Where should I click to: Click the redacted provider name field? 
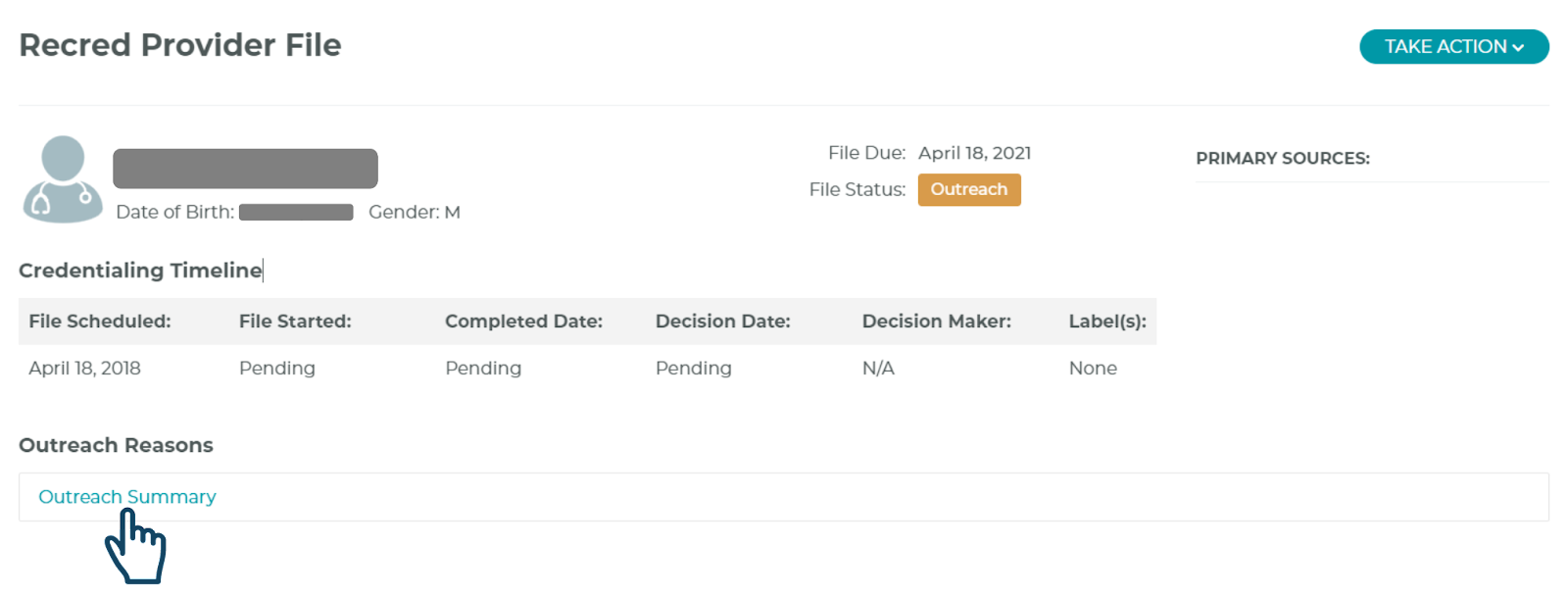tap(245, 169)
